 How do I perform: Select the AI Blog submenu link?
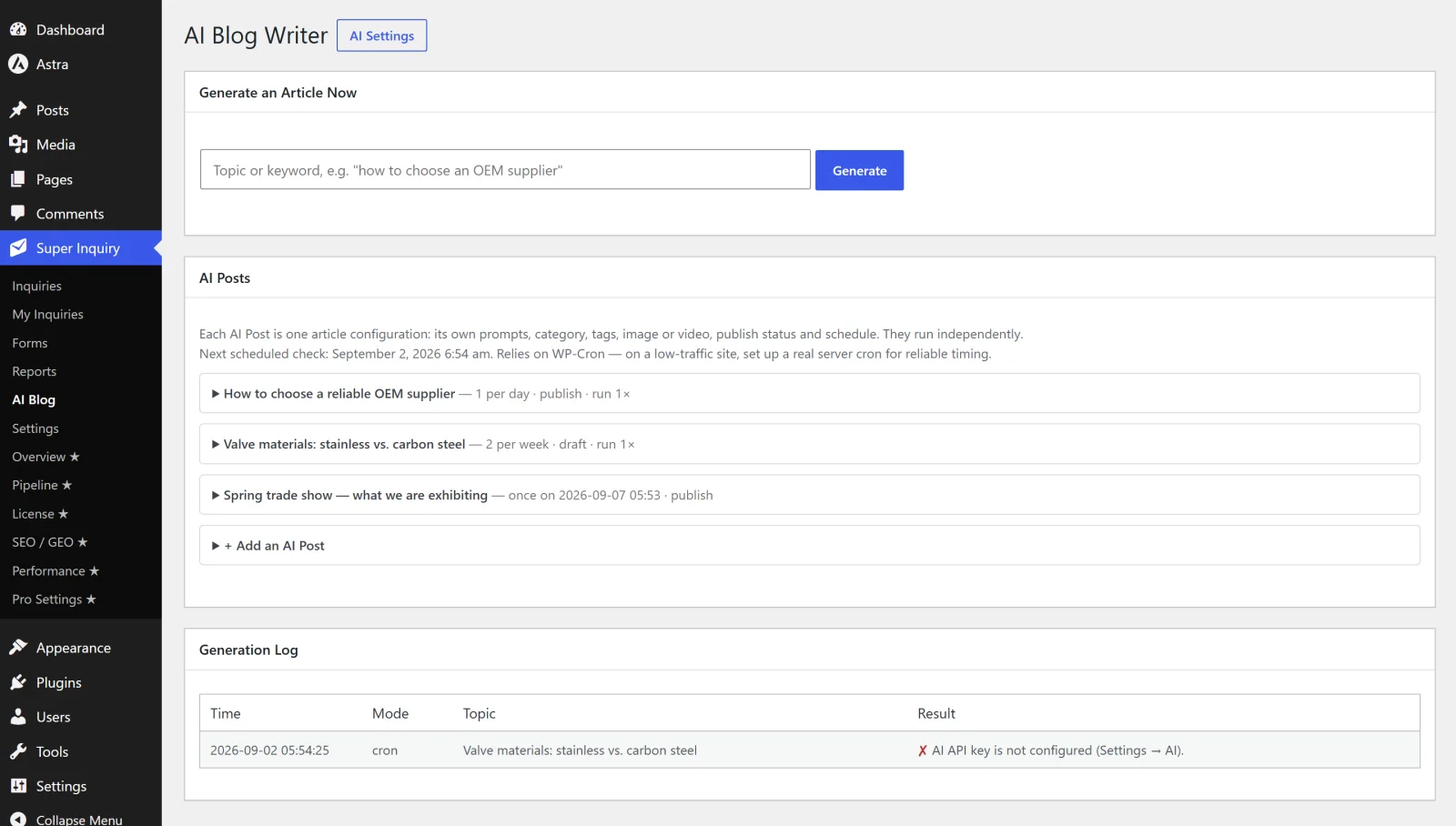click(34, 399)
